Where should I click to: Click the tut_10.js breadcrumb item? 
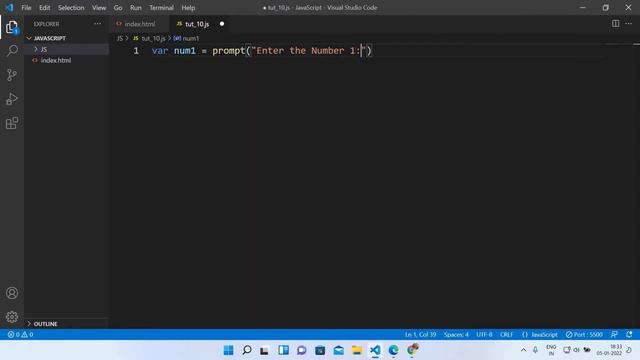[153, 38]
